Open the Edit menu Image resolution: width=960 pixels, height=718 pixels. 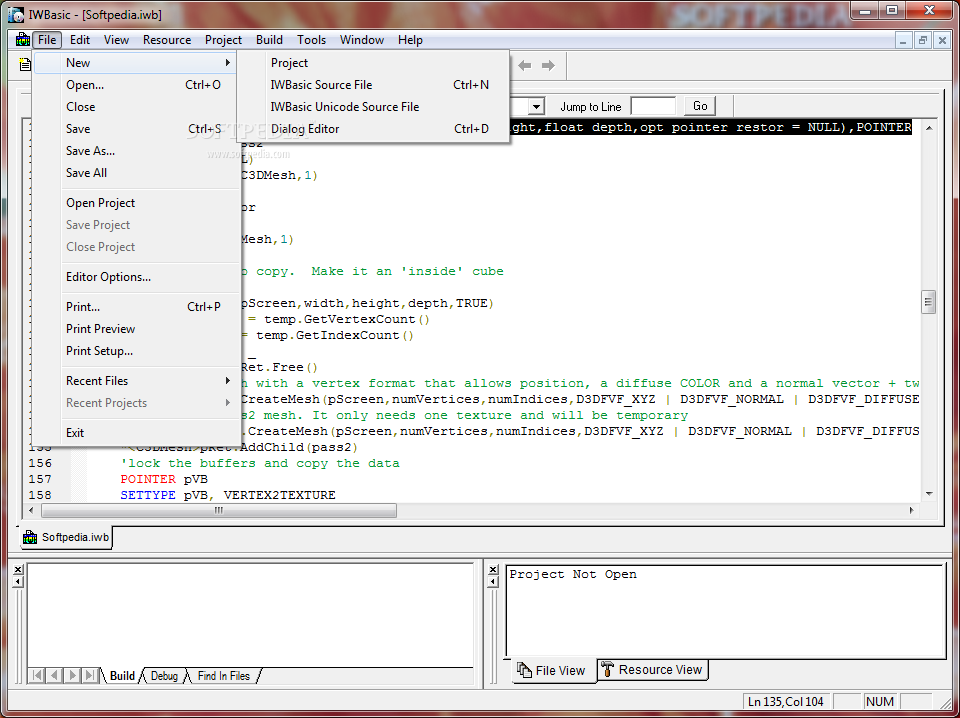tap(80, 40)
